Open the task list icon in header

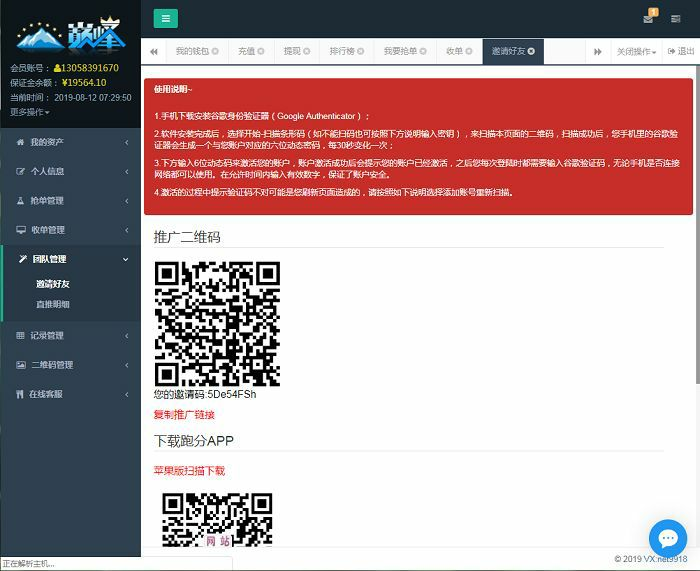(x=675, y=19)
